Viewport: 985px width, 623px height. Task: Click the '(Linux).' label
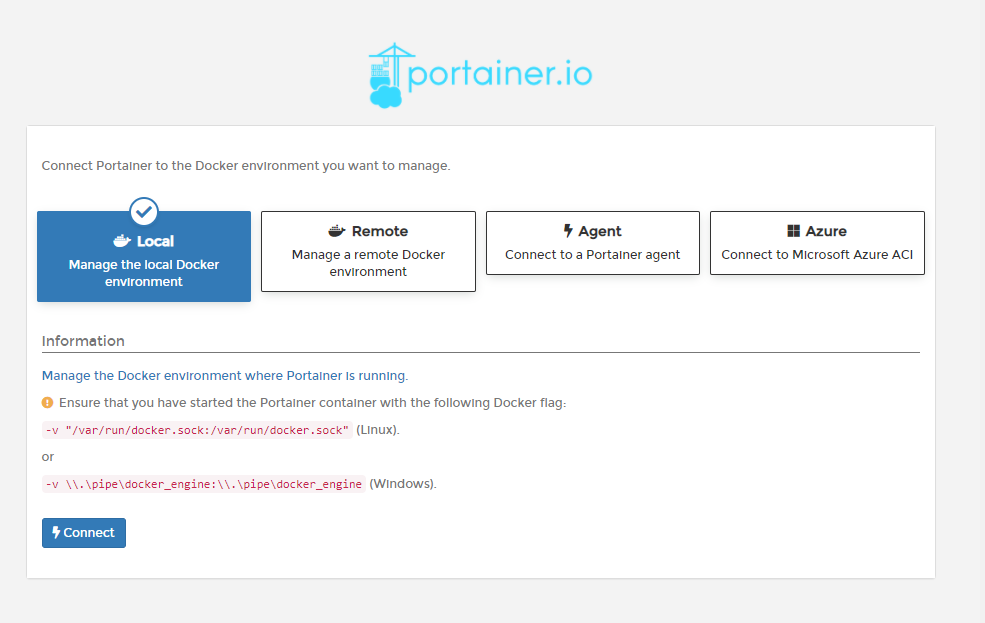pos(378,430)
